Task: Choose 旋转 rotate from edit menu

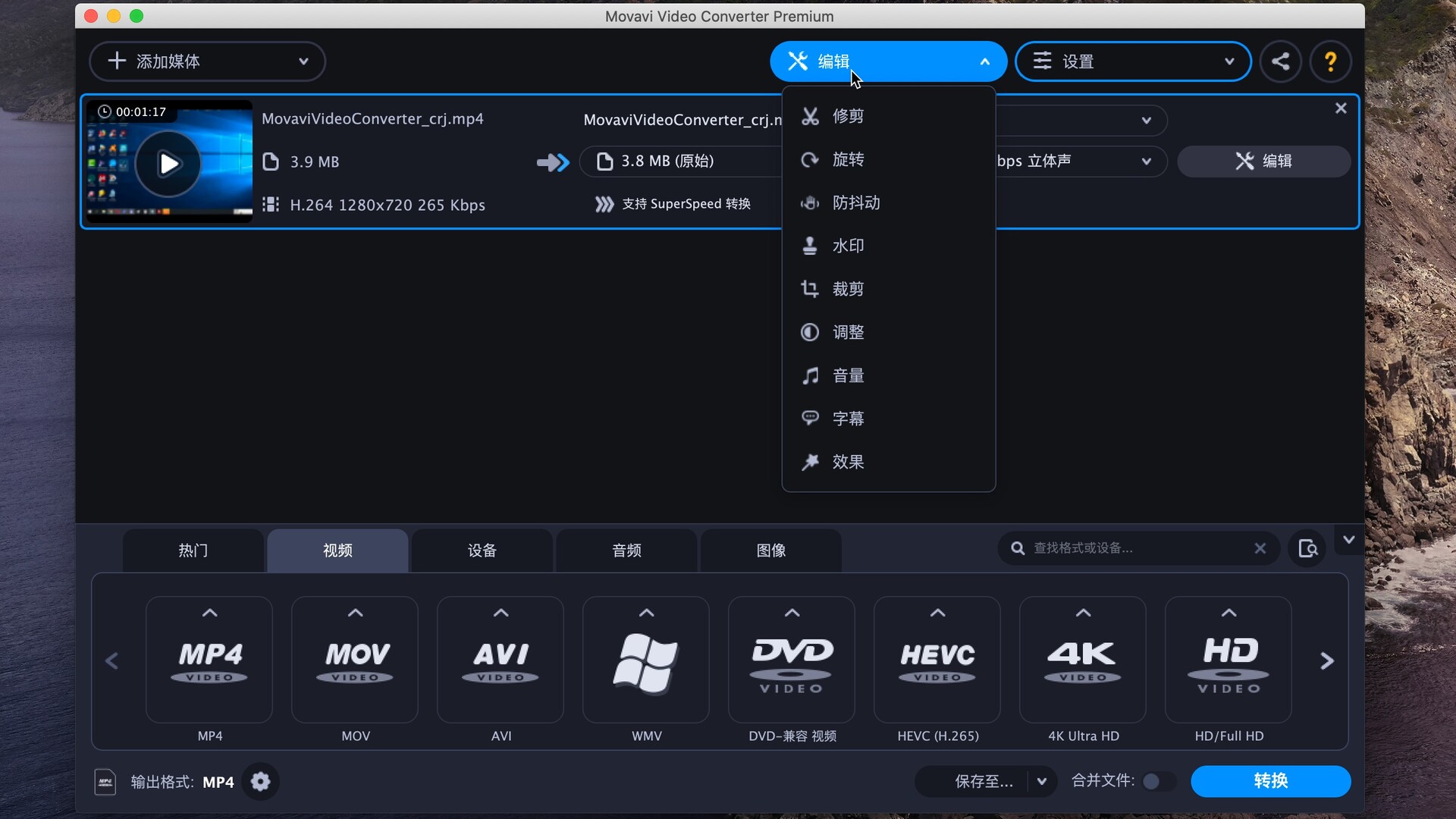Action: (x=888, y=159)
